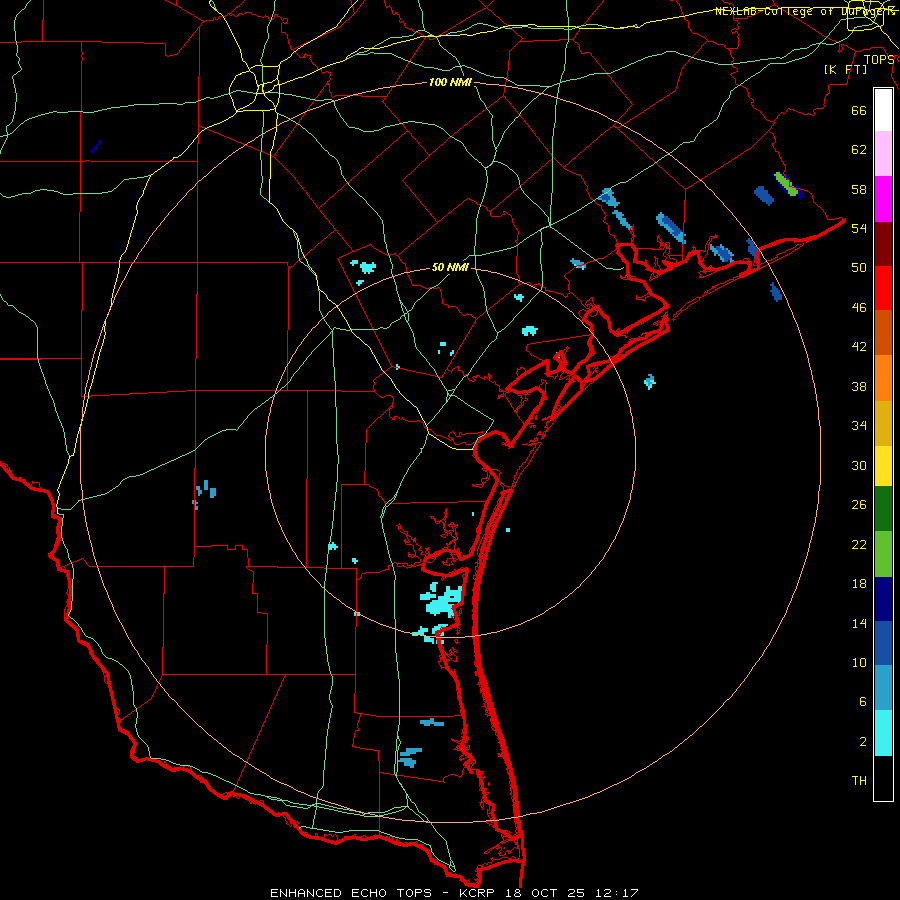
Task: Click the "18 OCT 25" date text
Action: click(x=545, y=893)
